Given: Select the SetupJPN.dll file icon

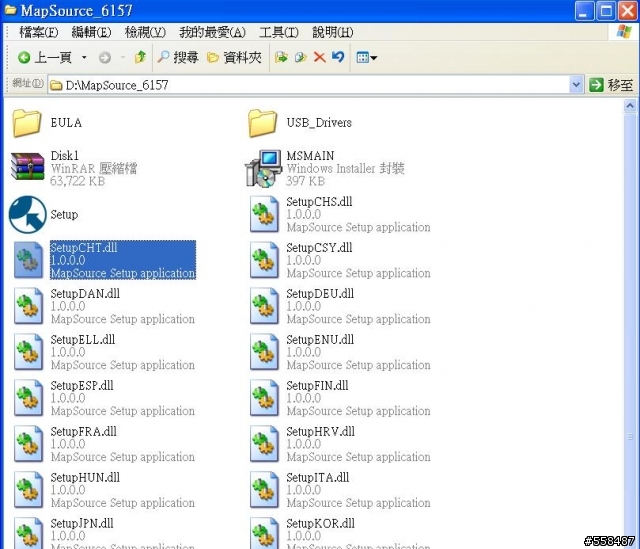Looking at the screenshot, I should point(28,533).
